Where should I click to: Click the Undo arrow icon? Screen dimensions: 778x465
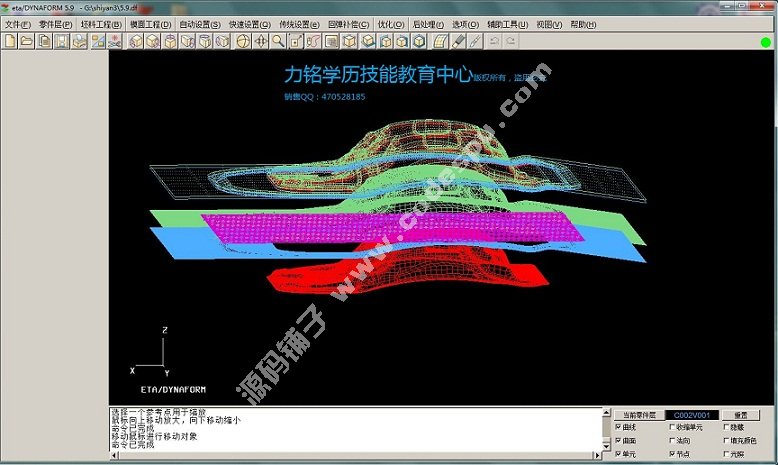(x=494, y=41)
